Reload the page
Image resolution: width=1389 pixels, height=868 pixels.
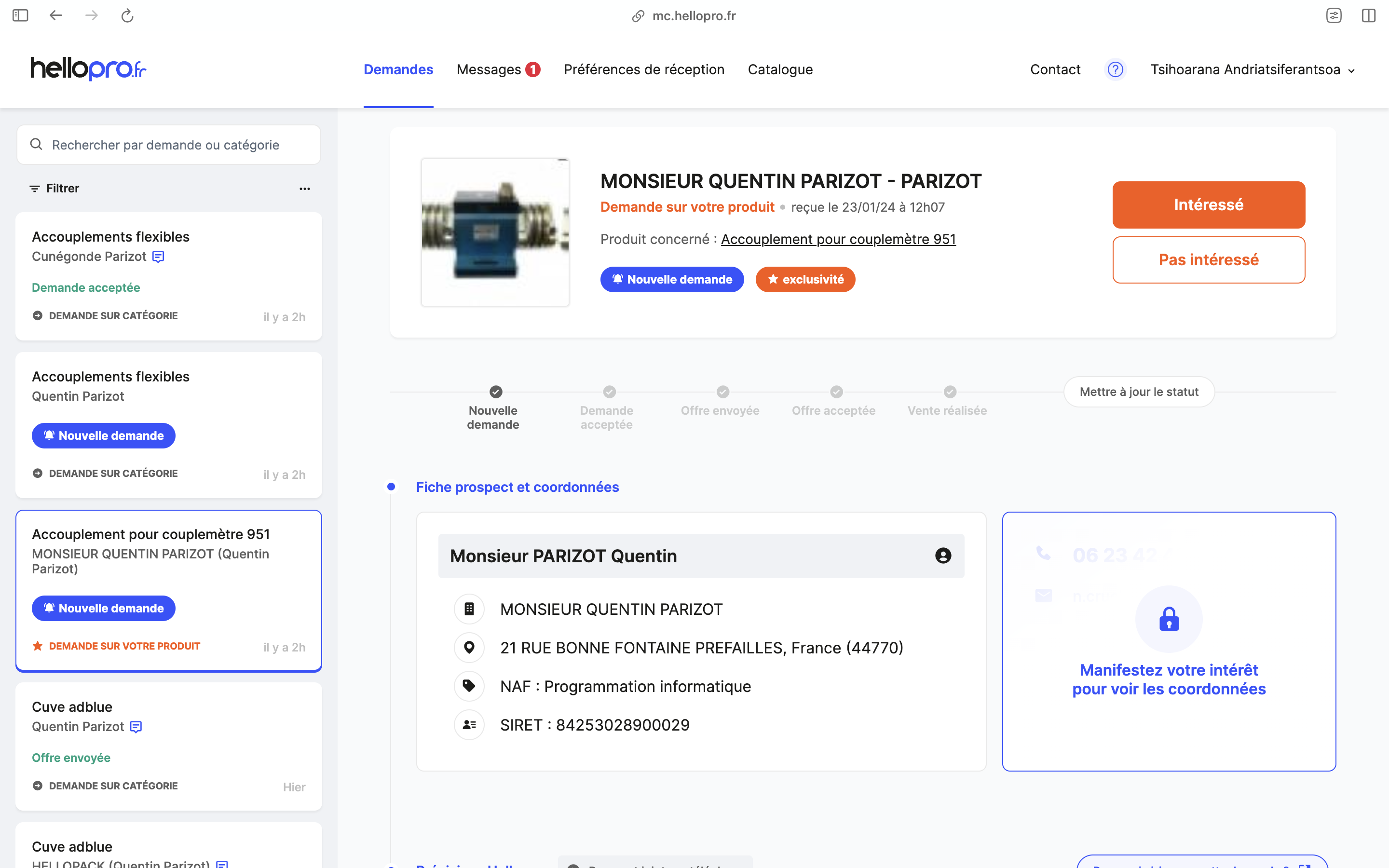[127, 15]
